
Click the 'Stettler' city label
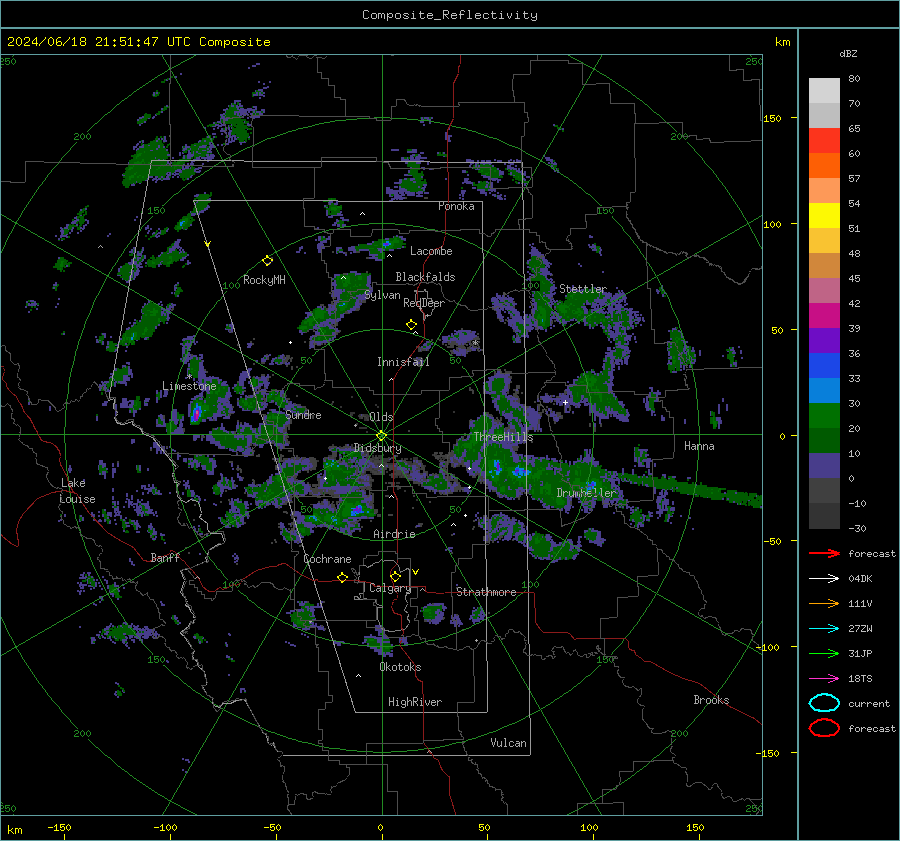[x=583, y=289]
